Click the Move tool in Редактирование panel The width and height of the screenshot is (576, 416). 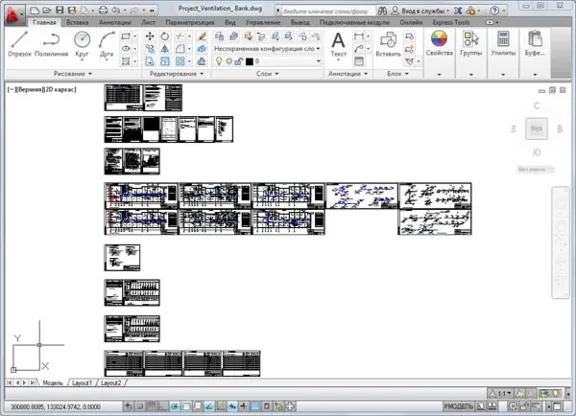pyautogui.click(x=150, y=36)
